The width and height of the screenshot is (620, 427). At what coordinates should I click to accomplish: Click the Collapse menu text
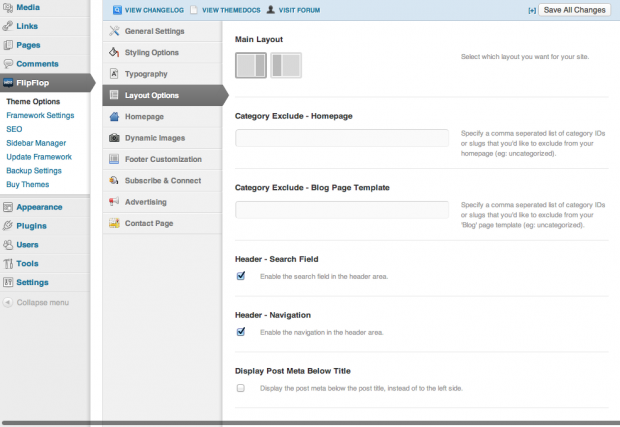43,302
